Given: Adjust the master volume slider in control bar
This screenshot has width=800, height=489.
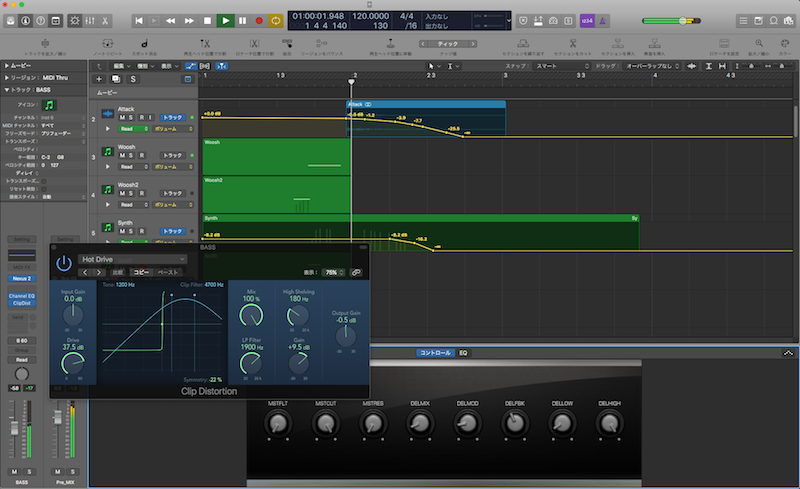Looking at the screenshot, I should (671, 21).
